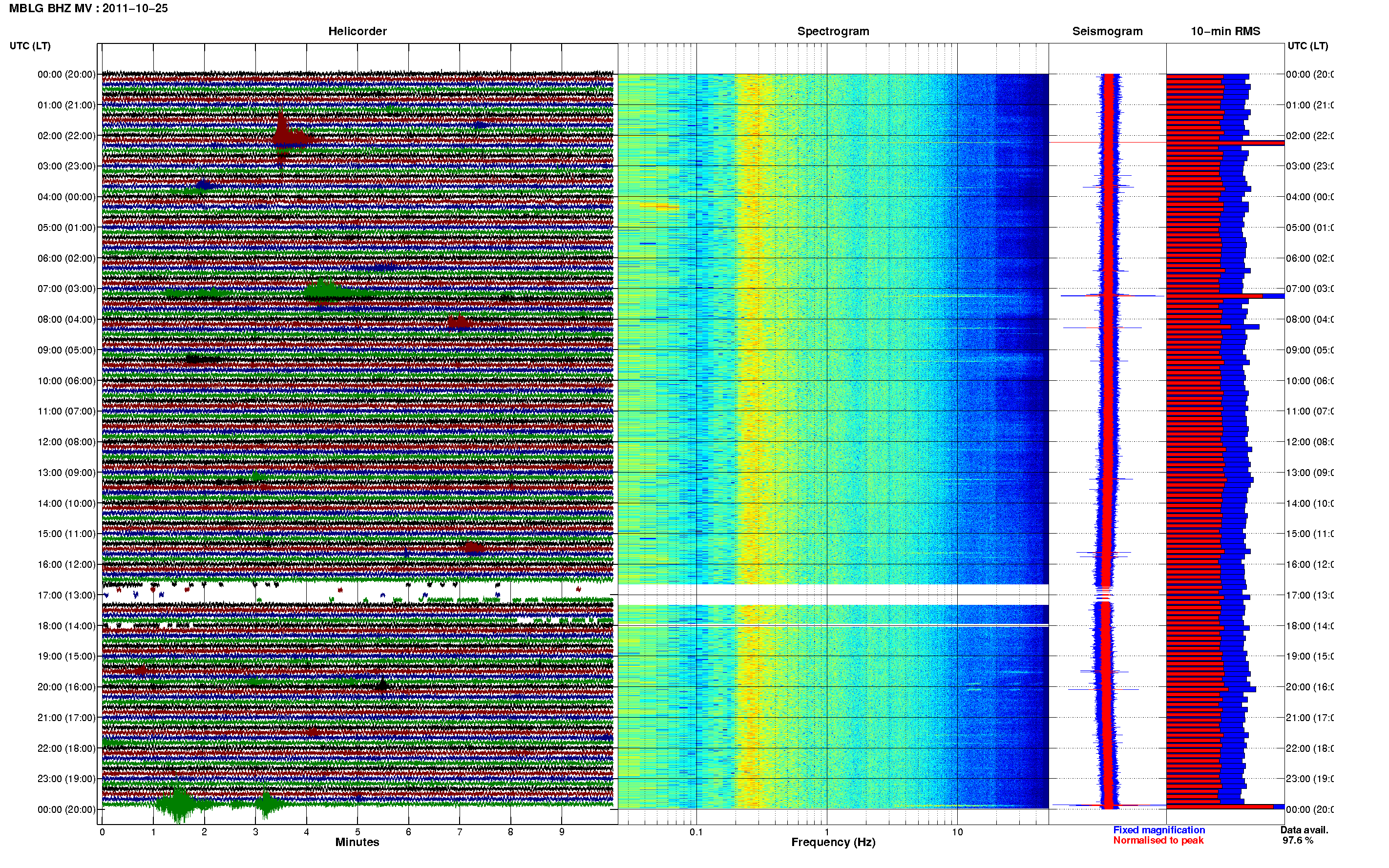Click the Helicorder time label '20:00 (16:00)'
Screen dimensions: 1389x868
coord(66,687)
